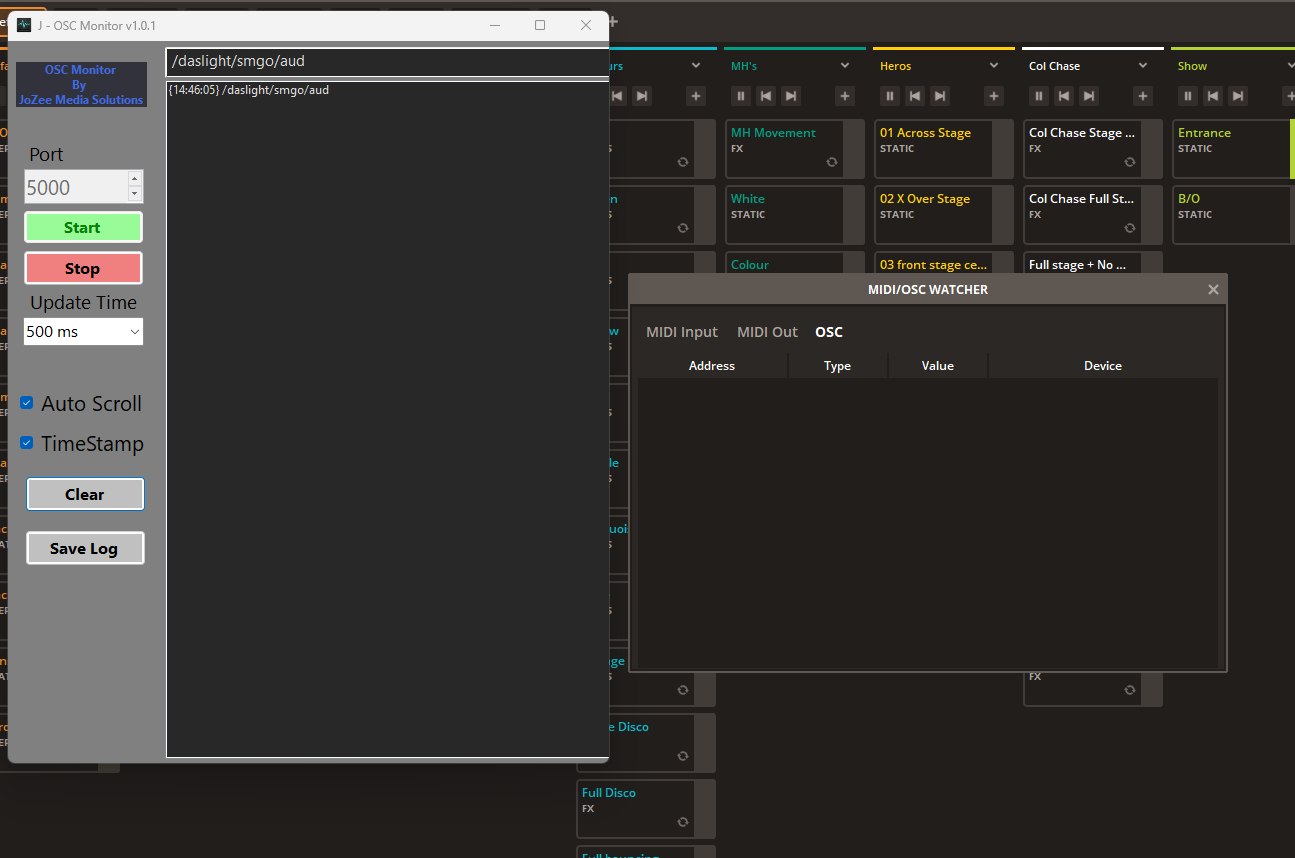This screenshot has height=858, width=1295.
Task: Start the OSC Monitor listener
Action: [x=83, y=227]
